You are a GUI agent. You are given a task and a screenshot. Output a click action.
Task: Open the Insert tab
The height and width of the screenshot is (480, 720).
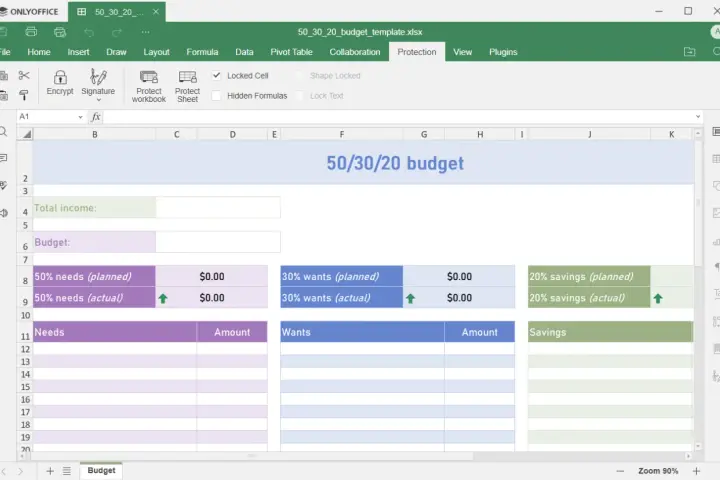tap(79, 52)
